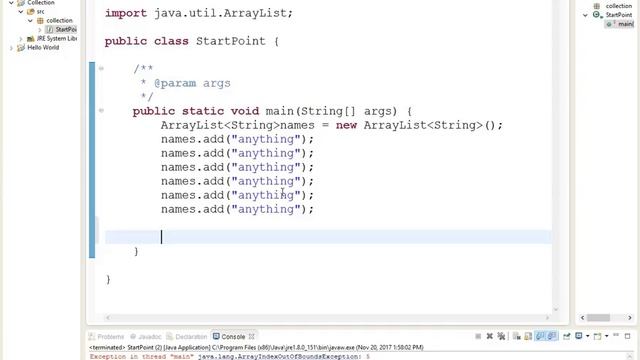640x360 pixels.
Task: Click the Clear Console icon
Action: pyautogui.click(x=517, y=336)
